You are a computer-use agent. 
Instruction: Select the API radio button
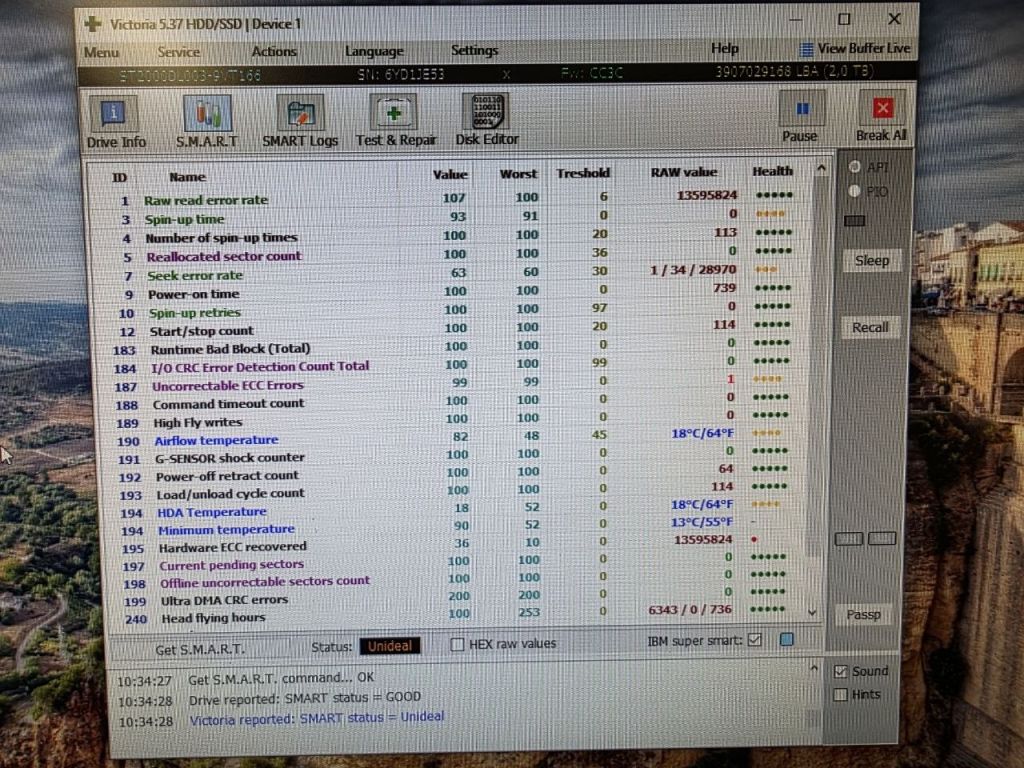point(854,167)
